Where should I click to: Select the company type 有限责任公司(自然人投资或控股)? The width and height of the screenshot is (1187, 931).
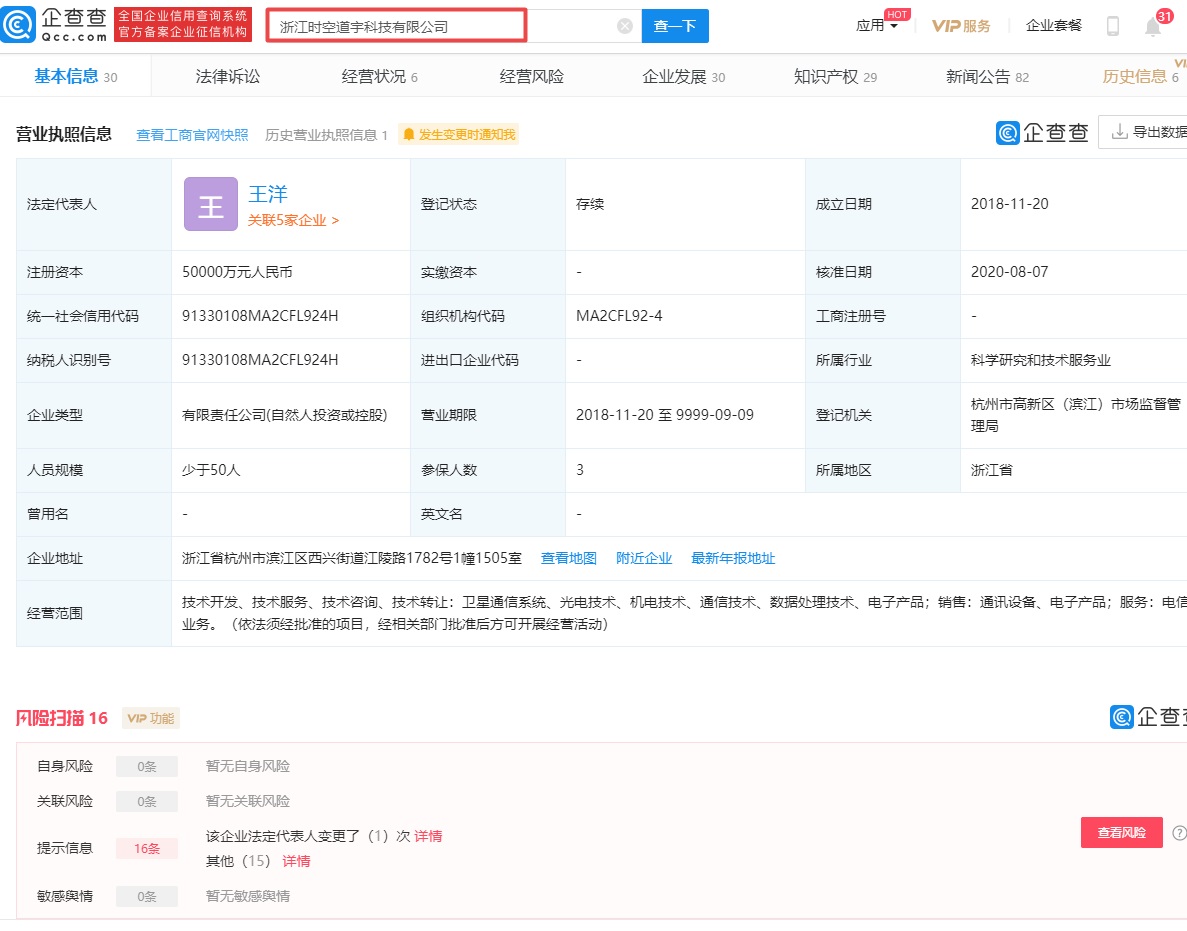pos(285,416)
